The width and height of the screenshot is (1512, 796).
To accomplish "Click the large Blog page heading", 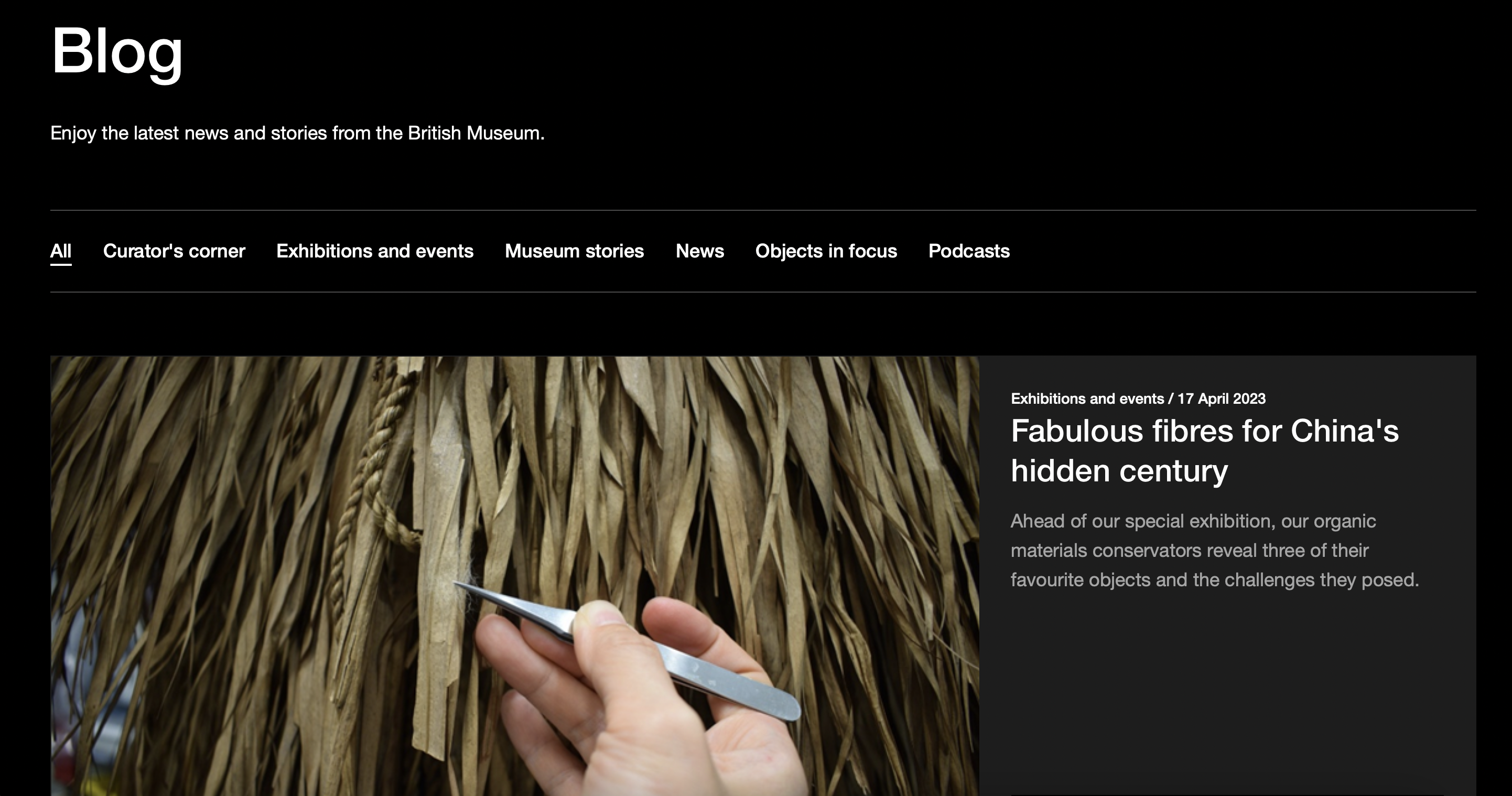I will point(117,52).
